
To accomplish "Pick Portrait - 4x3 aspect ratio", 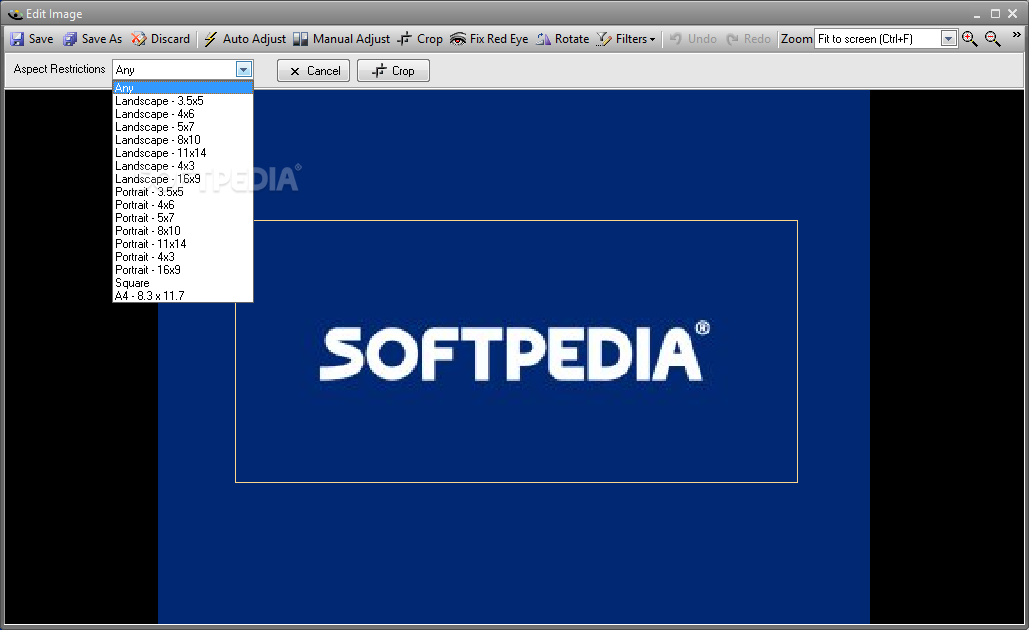I will [x=182, y=257].
